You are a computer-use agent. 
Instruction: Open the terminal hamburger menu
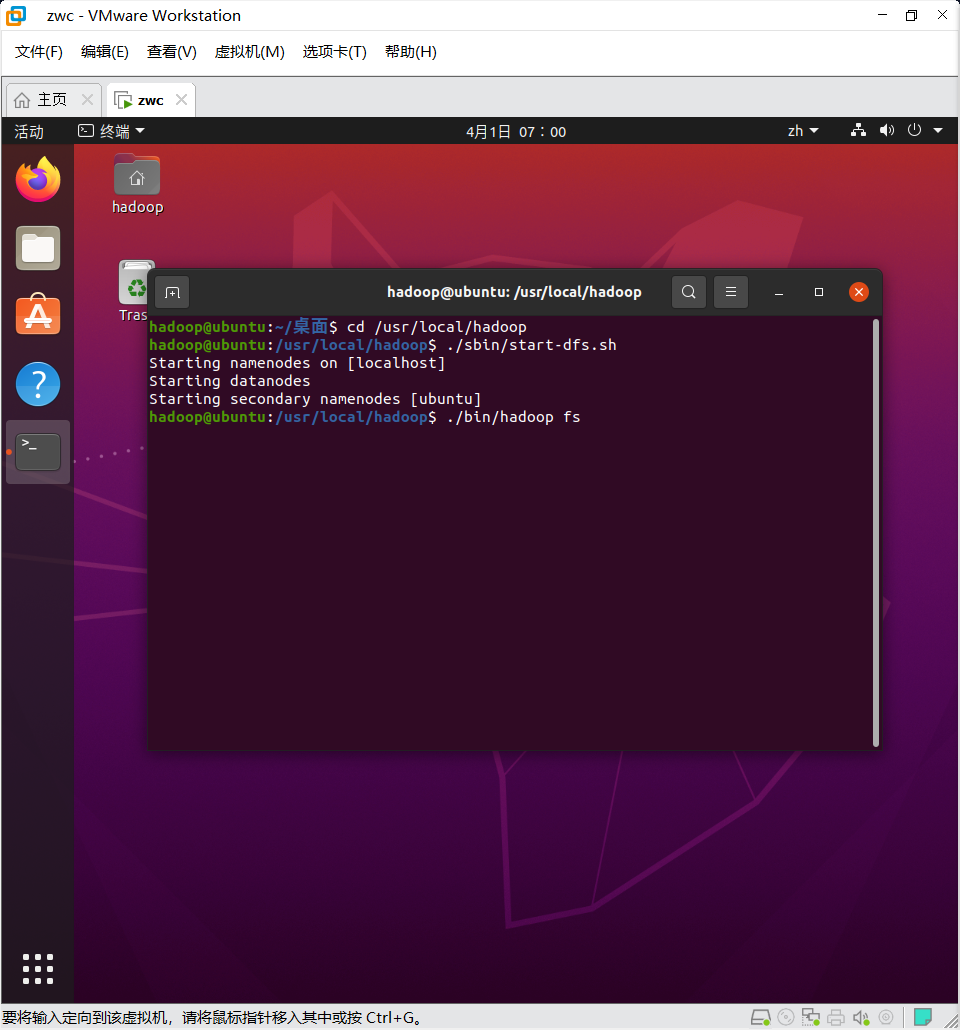[731, 292]
